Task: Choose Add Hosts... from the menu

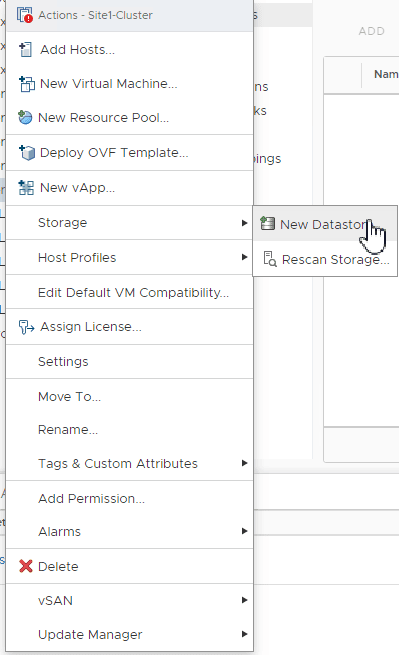Action: (130, 50)
